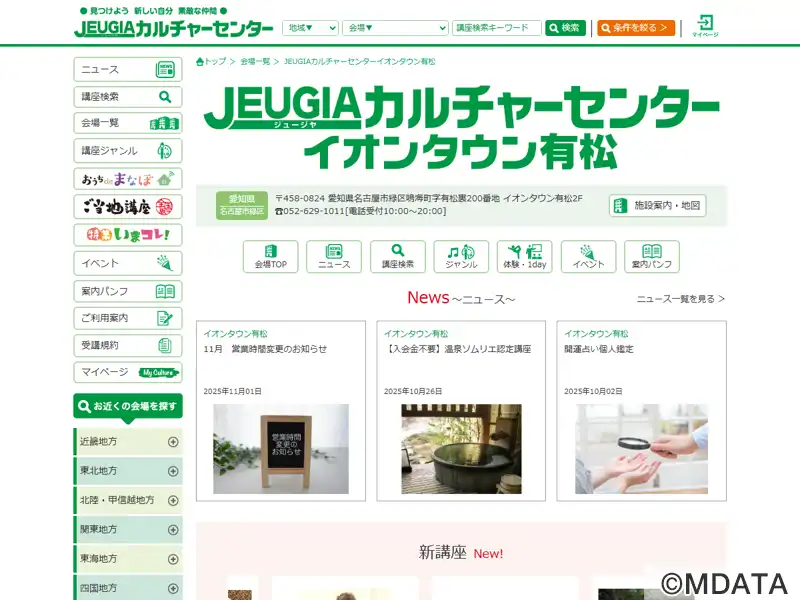The width and height of the screenshot is (800, 600).
Task: Open news 11月 営業時間変更のお知らせ
Action: pyautogui.click(x=265, y=349)
